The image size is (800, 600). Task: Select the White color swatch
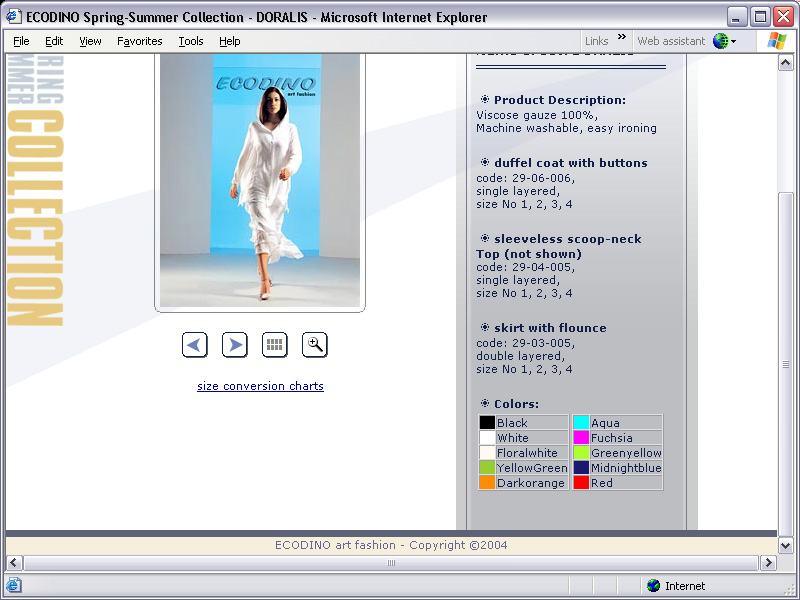(487, 438)
